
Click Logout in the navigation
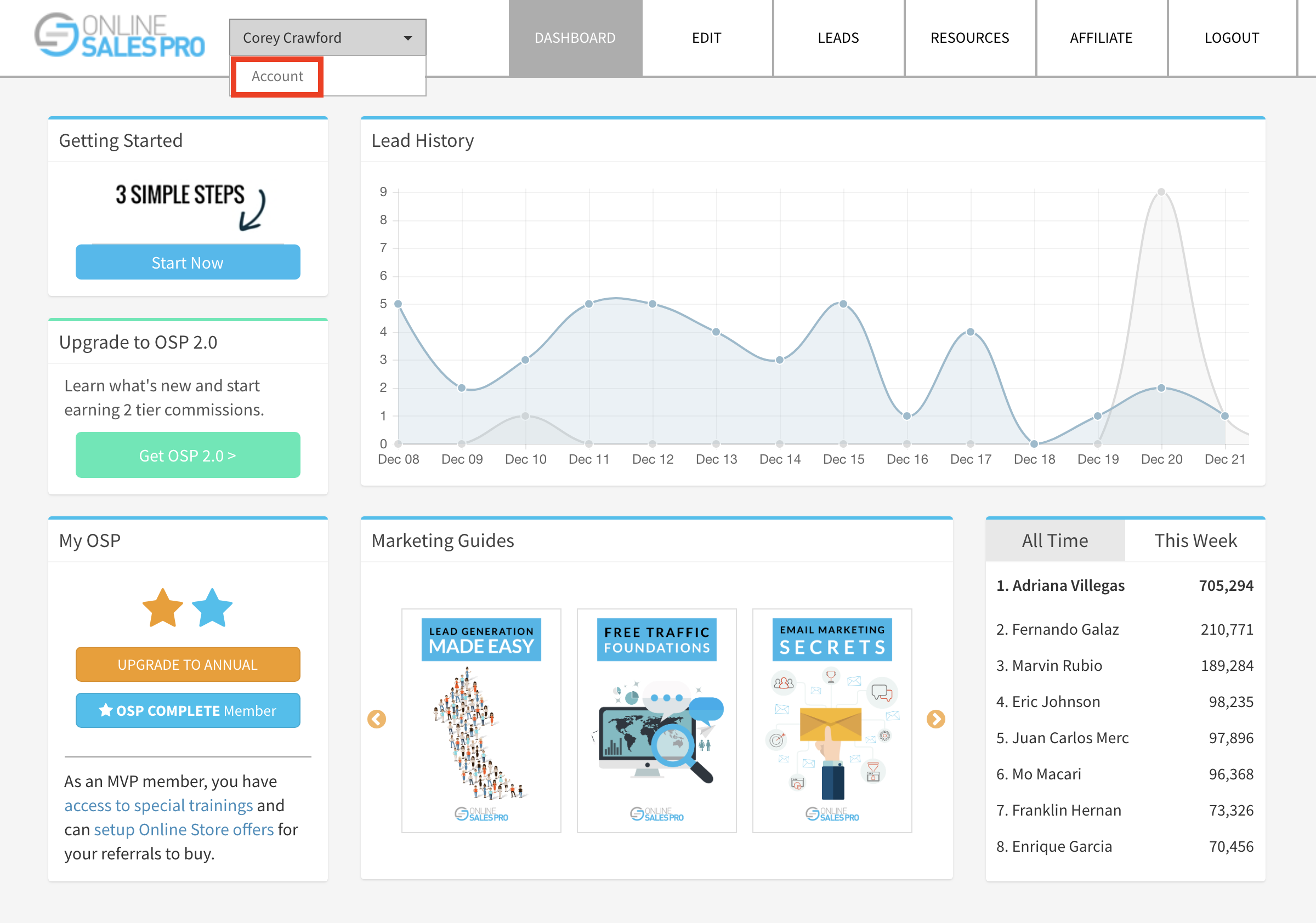1232,38
